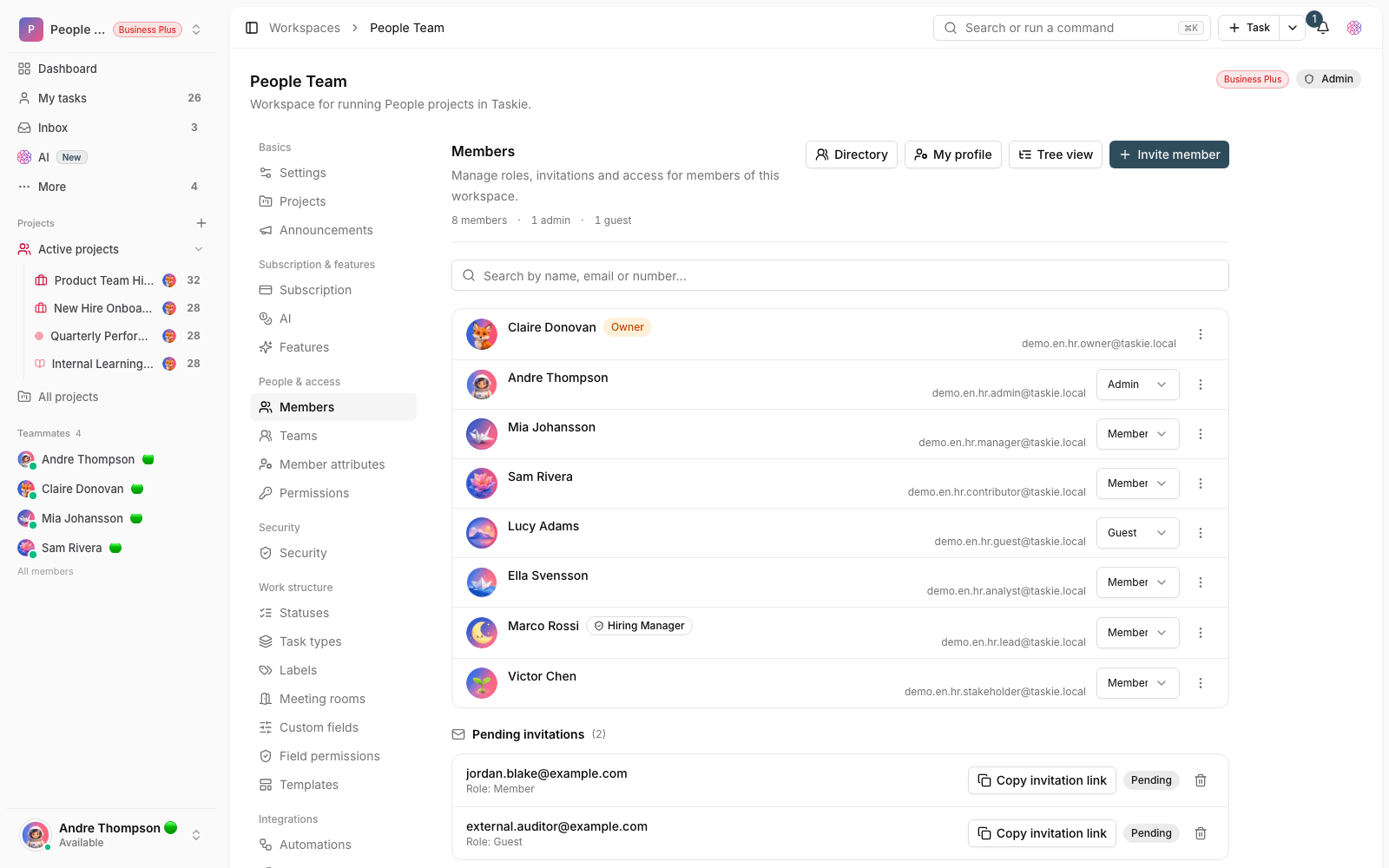Viewport: 1389px width, 868px height.
Task: Delete the jordan.blake@example.com invitation
Action: click(x=1201, y=780)
